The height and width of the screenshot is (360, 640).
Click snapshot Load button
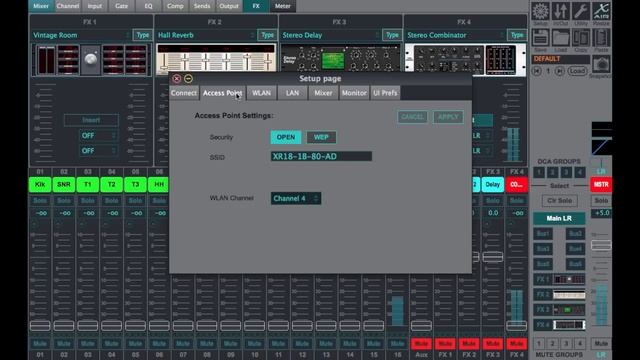click(577, 71)
